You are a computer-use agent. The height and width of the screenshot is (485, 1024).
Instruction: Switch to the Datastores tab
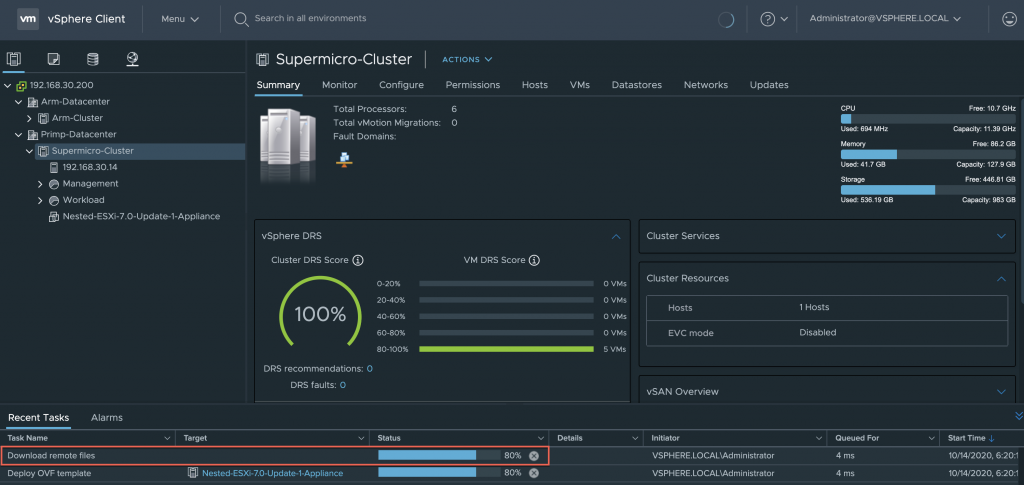pyautogui.click(x=636, y=85)
